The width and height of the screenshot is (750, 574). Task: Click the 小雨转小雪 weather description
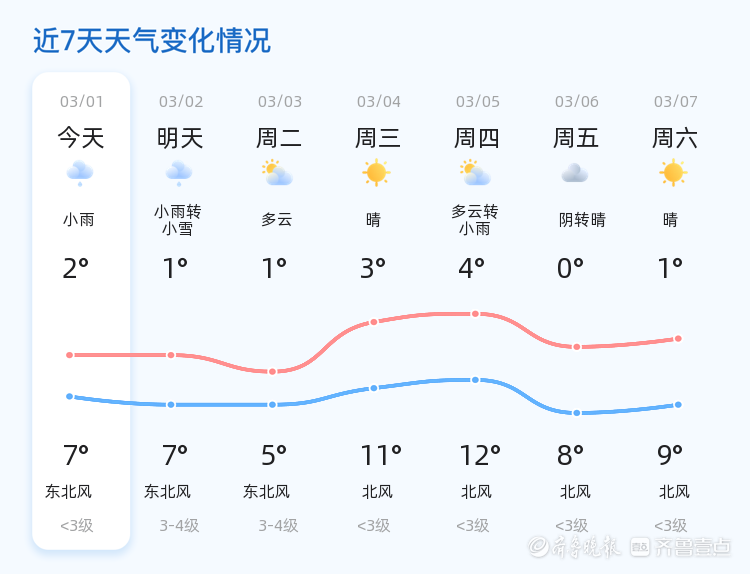point(178,220)
